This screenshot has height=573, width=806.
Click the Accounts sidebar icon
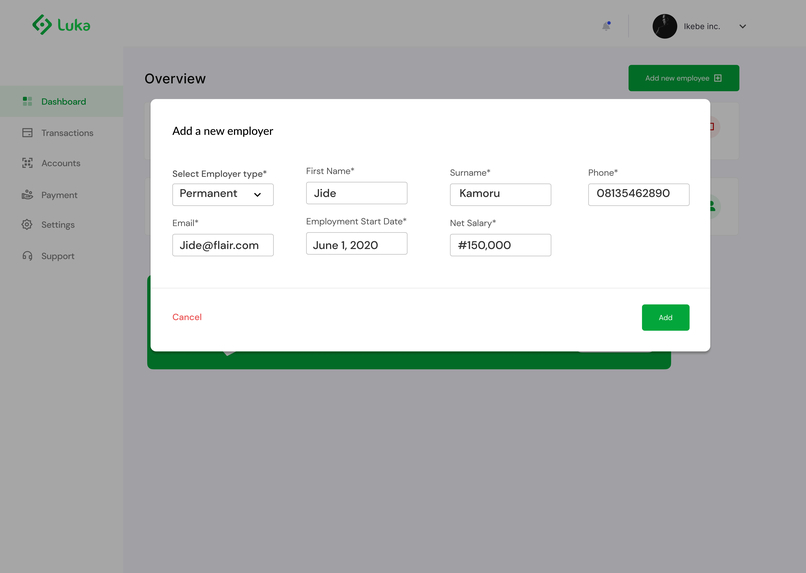[x=27, y=163]
